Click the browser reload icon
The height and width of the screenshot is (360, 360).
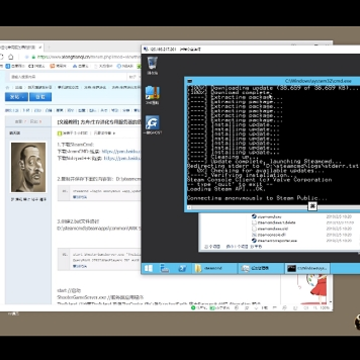pos(2,57)
